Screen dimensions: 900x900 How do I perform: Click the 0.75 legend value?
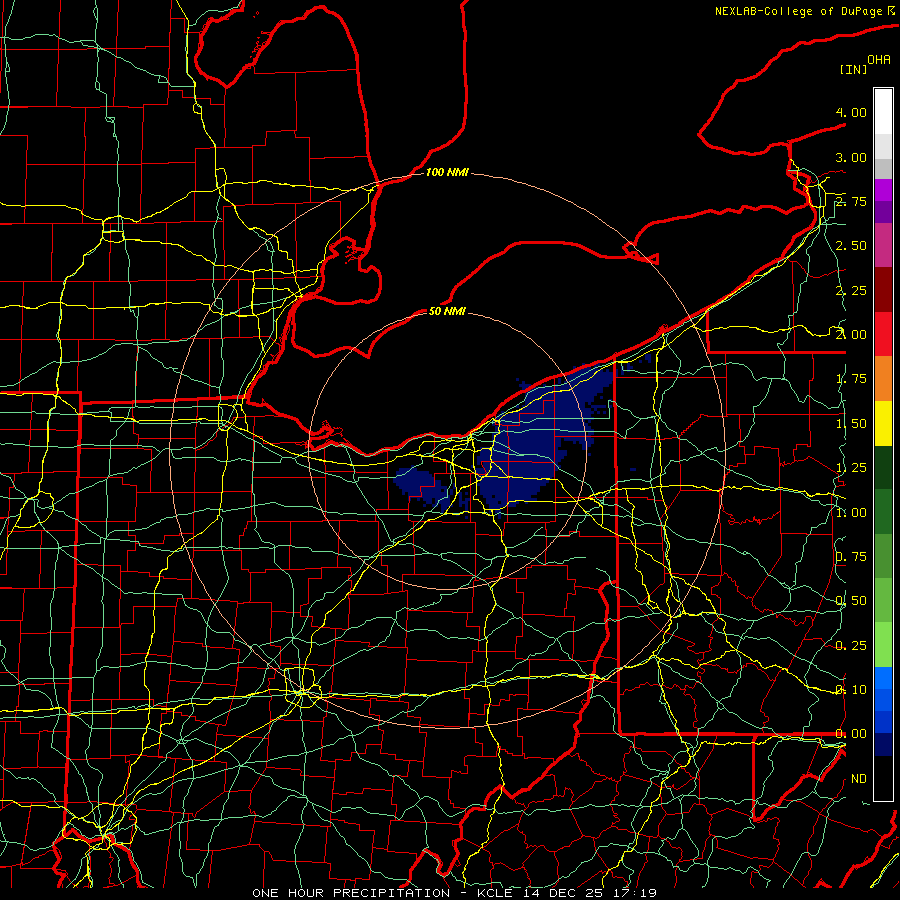[x=851, y=557]
